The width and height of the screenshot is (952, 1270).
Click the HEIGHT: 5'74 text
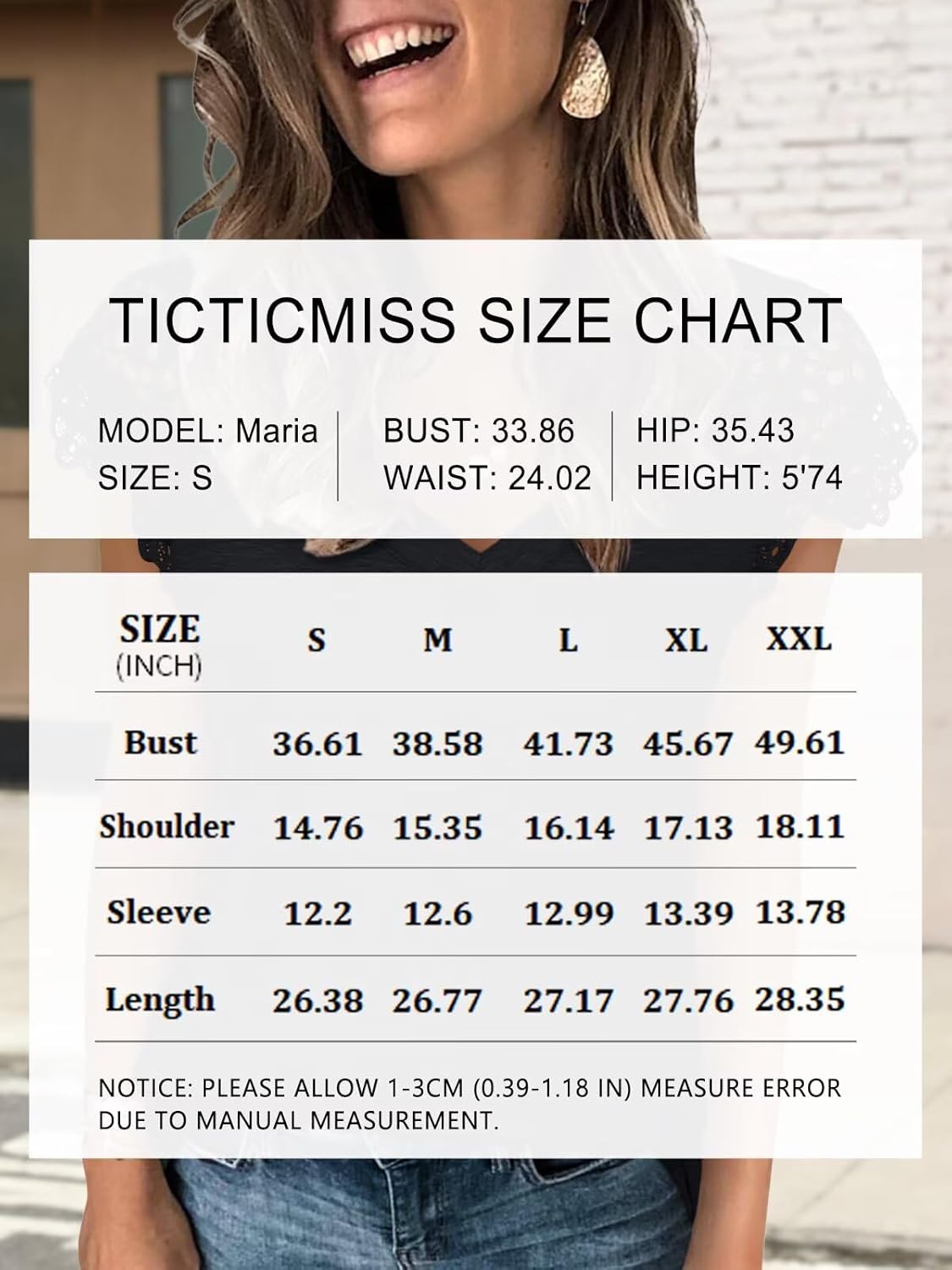(x=739, y=478)
